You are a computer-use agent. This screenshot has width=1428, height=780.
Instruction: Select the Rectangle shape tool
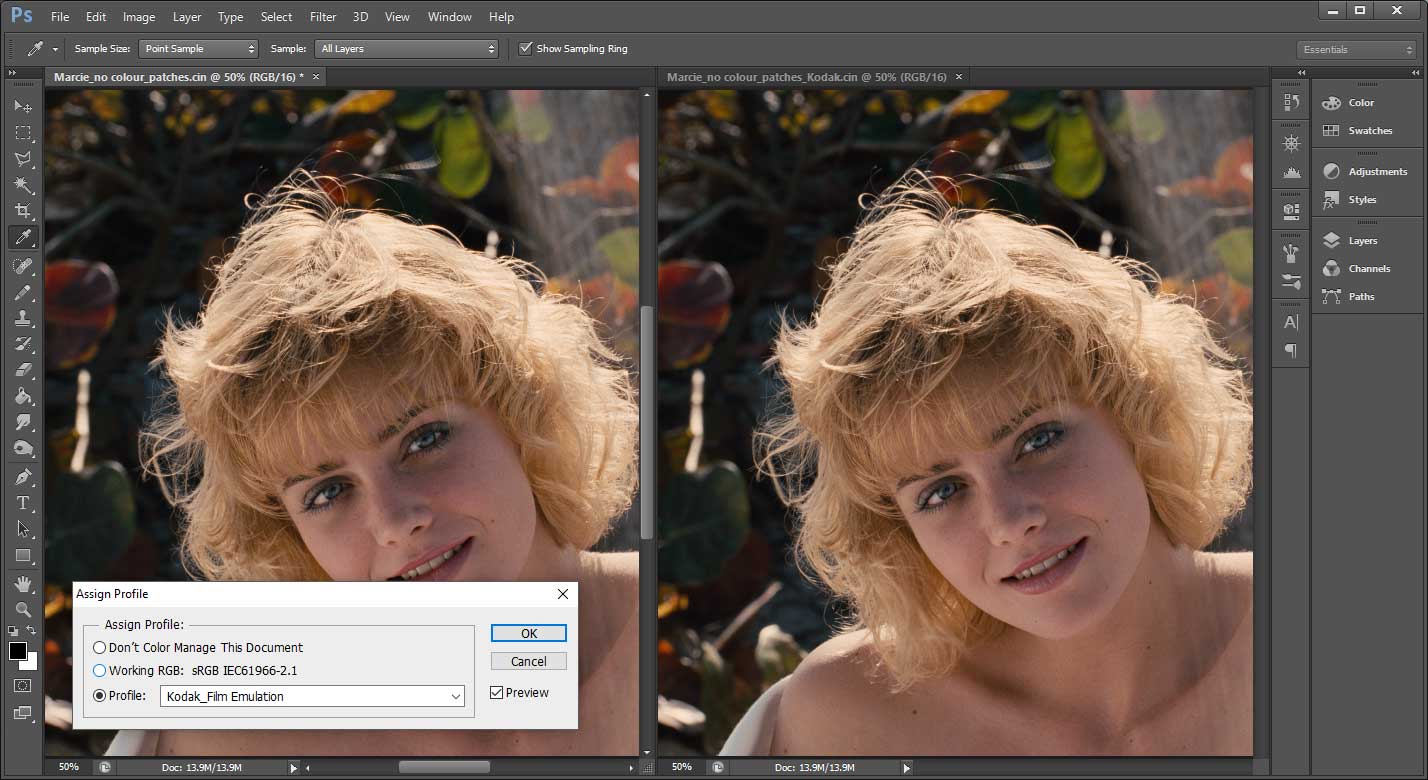point(23,555)
